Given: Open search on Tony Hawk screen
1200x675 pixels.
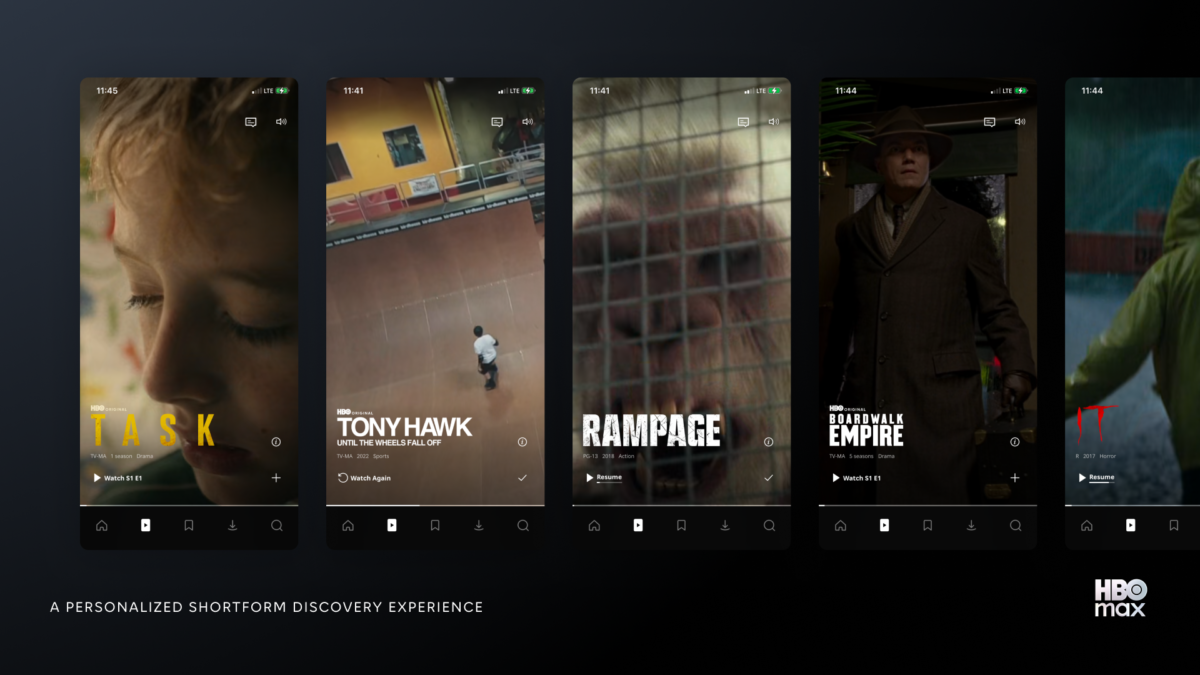Looking at the screenshot, I should tap(523, 526).
